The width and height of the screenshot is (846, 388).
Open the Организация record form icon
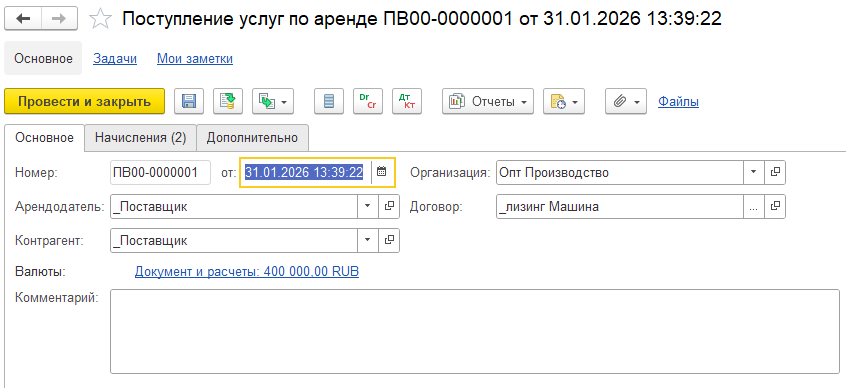[x=775, y=173]
